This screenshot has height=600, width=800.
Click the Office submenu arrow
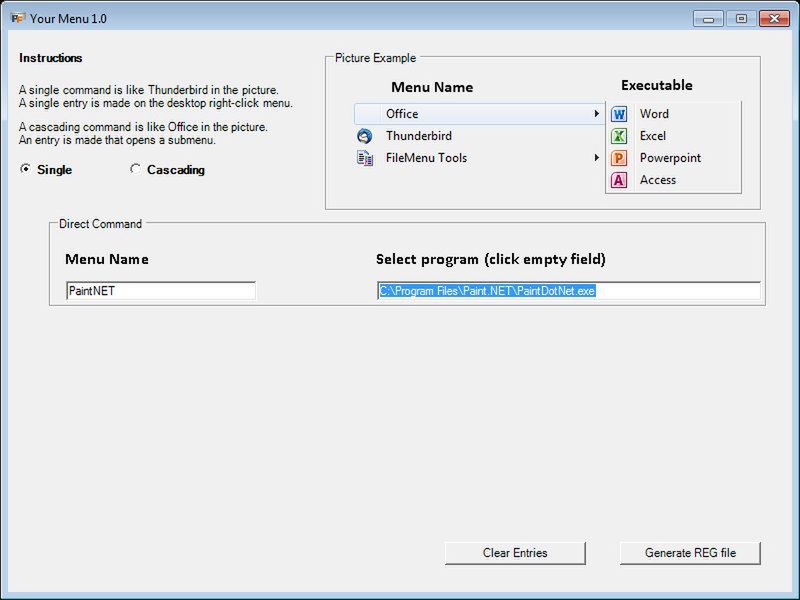(x=596, y=113)
